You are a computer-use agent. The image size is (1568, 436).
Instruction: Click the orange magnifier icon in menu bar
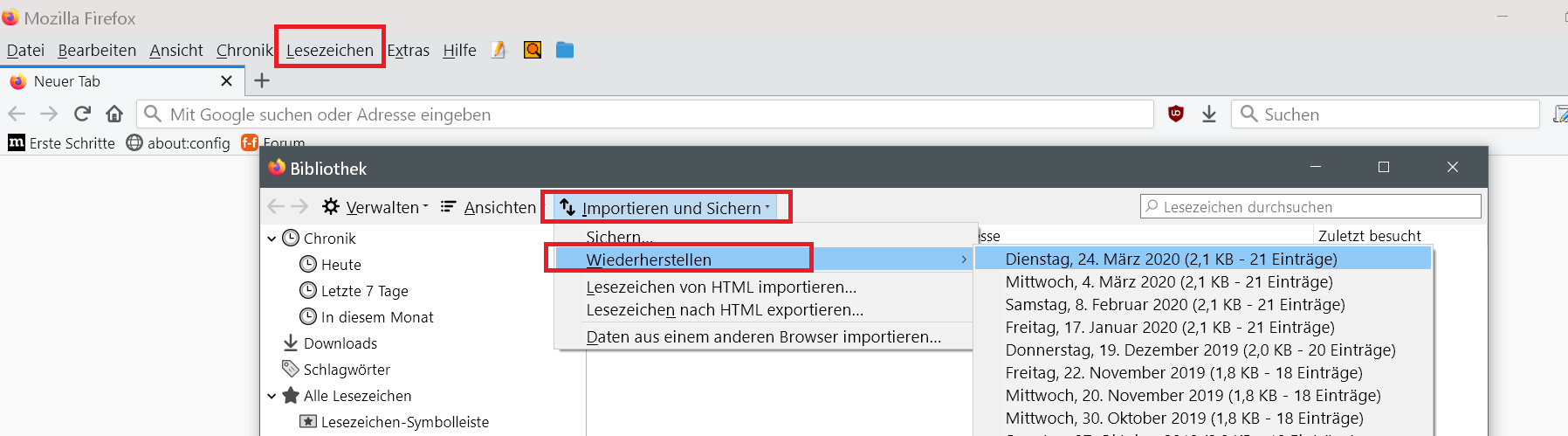532,50
